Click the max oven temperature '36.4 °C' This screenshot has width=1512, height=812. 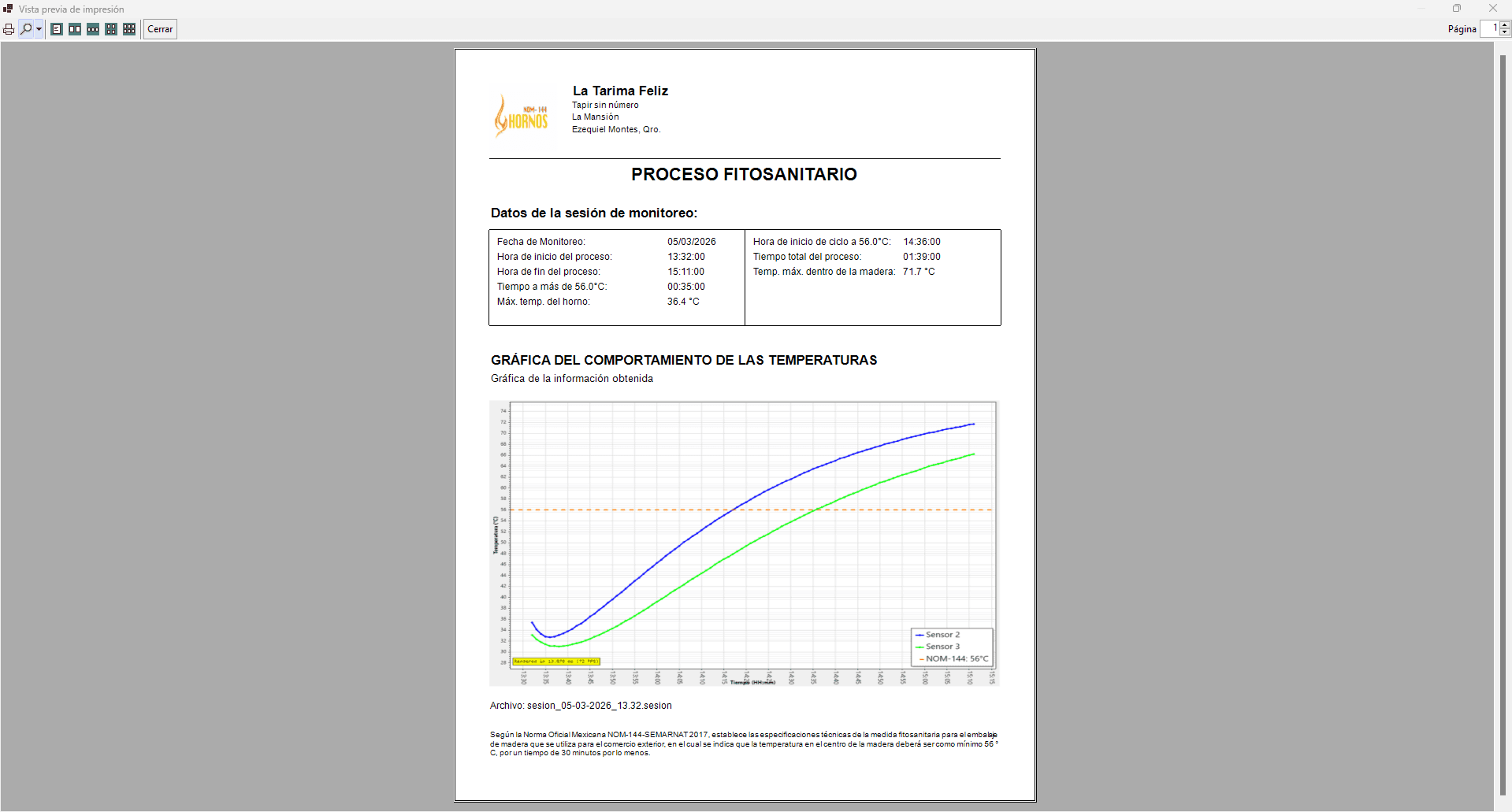[683, 302]
